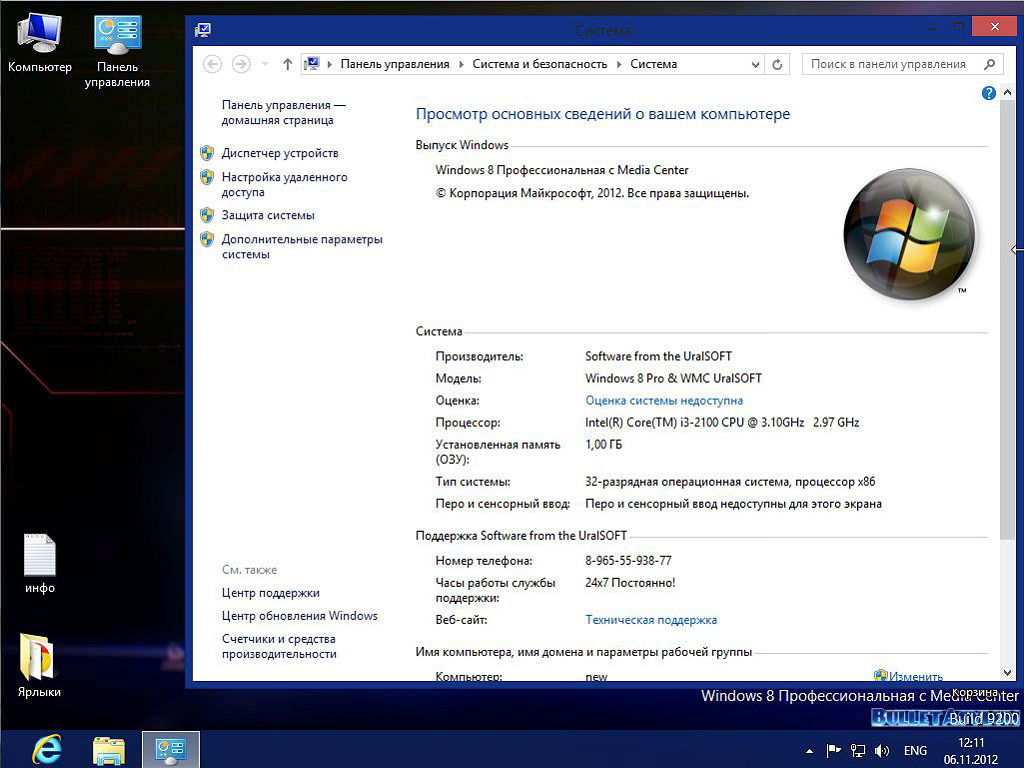Open Счетчики и средства производительности
This screenshot has height=768, width=1024.
coord(279,647)
